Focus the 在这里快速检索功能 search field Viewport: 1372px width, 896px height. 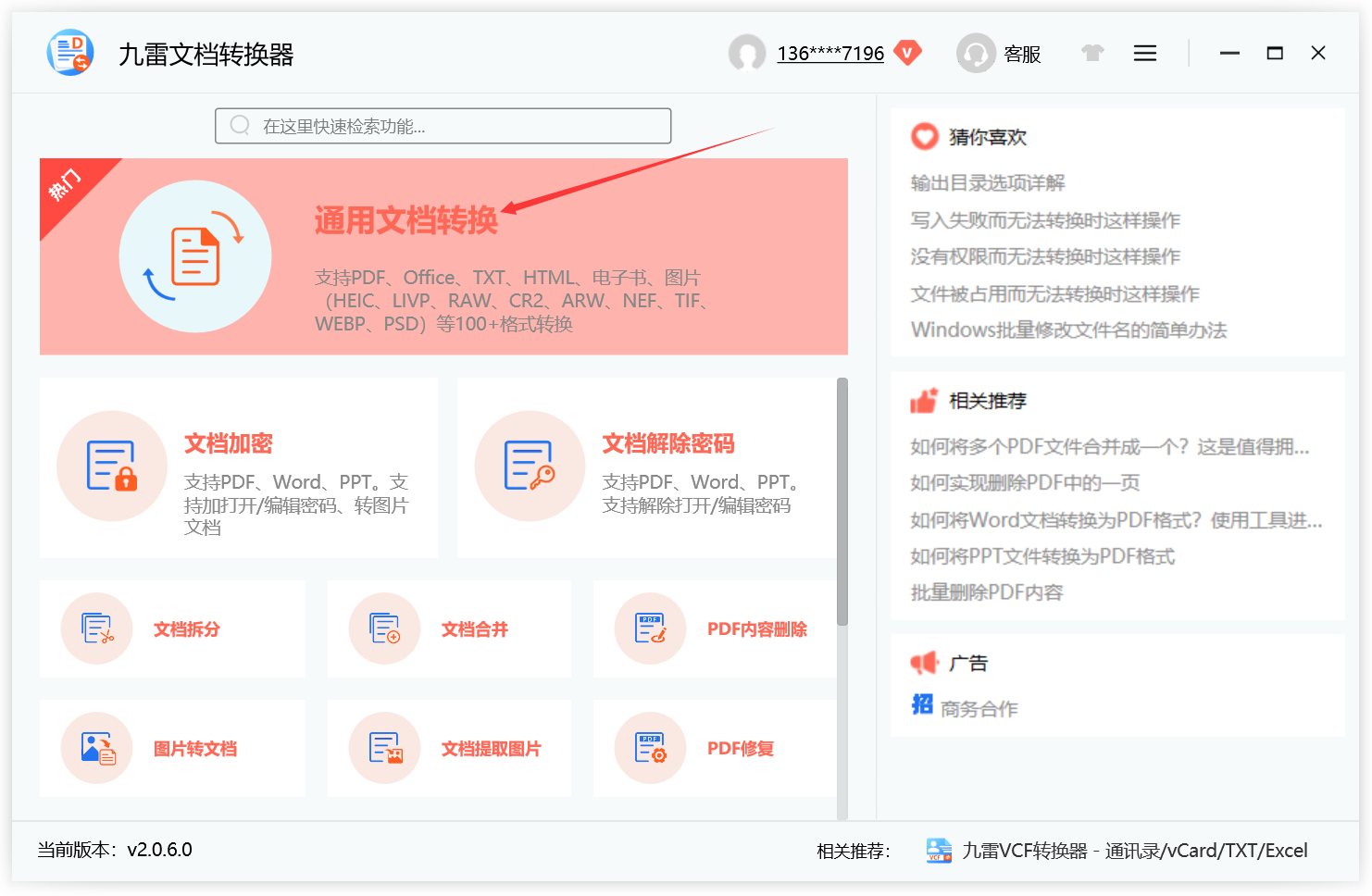[x=443, y=126]
